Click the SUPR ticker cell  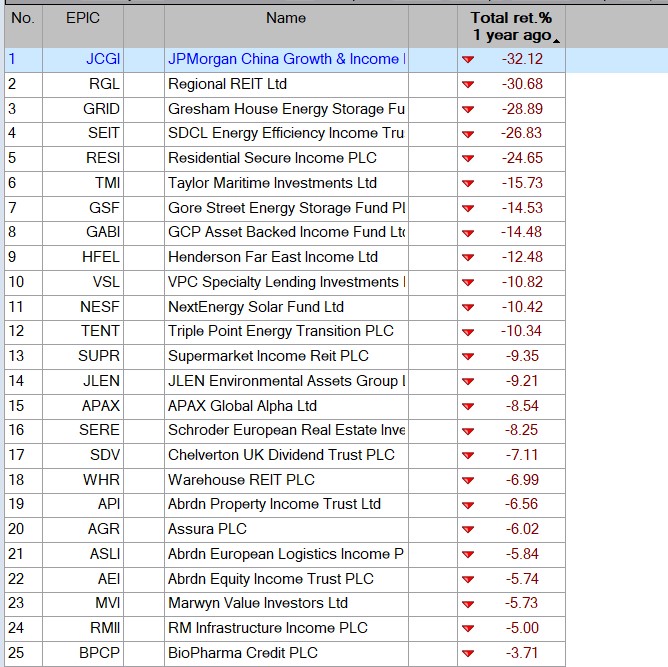(83, 356)
